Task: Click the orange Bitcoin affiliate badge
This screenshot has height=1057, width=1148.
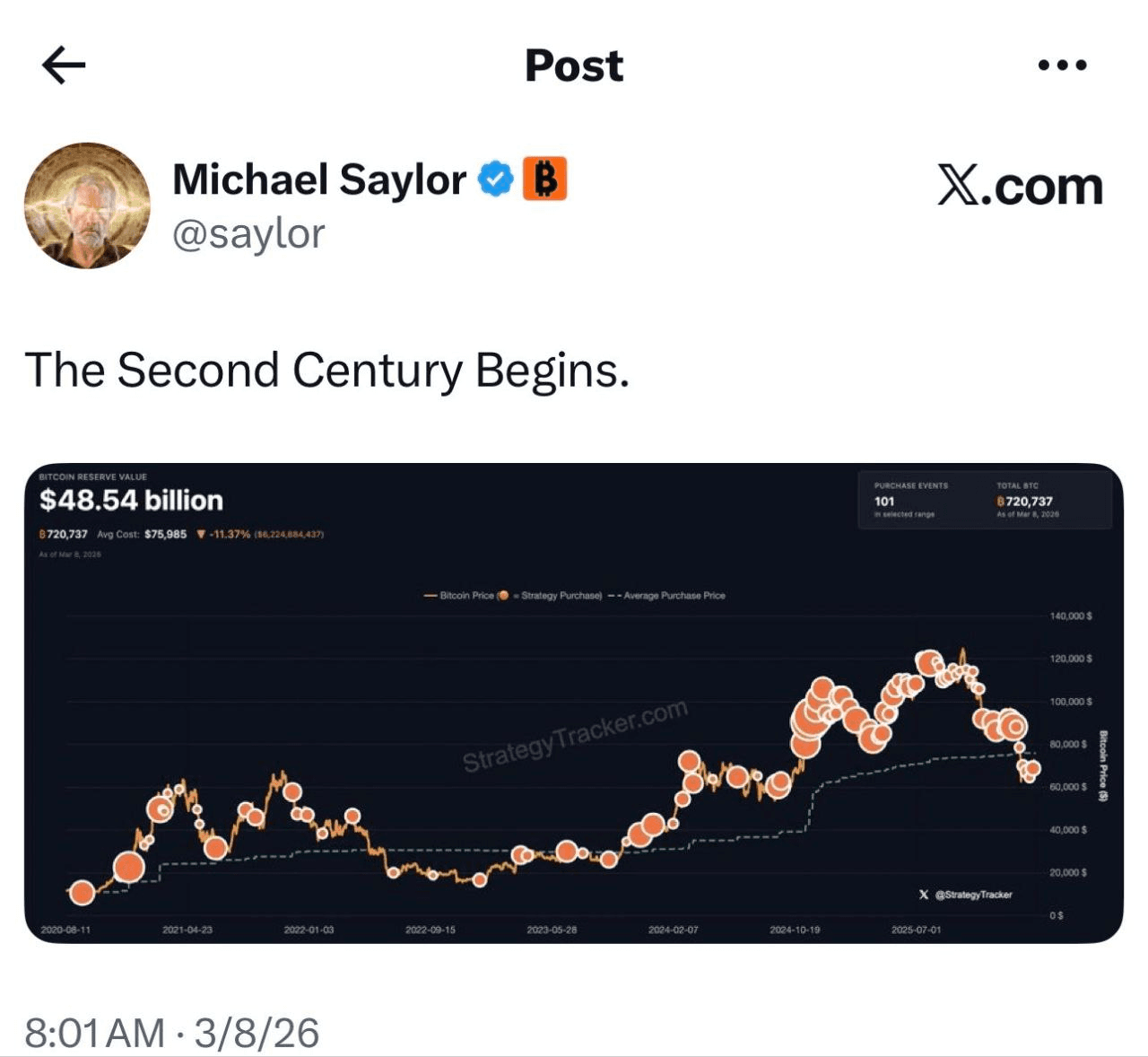Action: coord(544,178)
